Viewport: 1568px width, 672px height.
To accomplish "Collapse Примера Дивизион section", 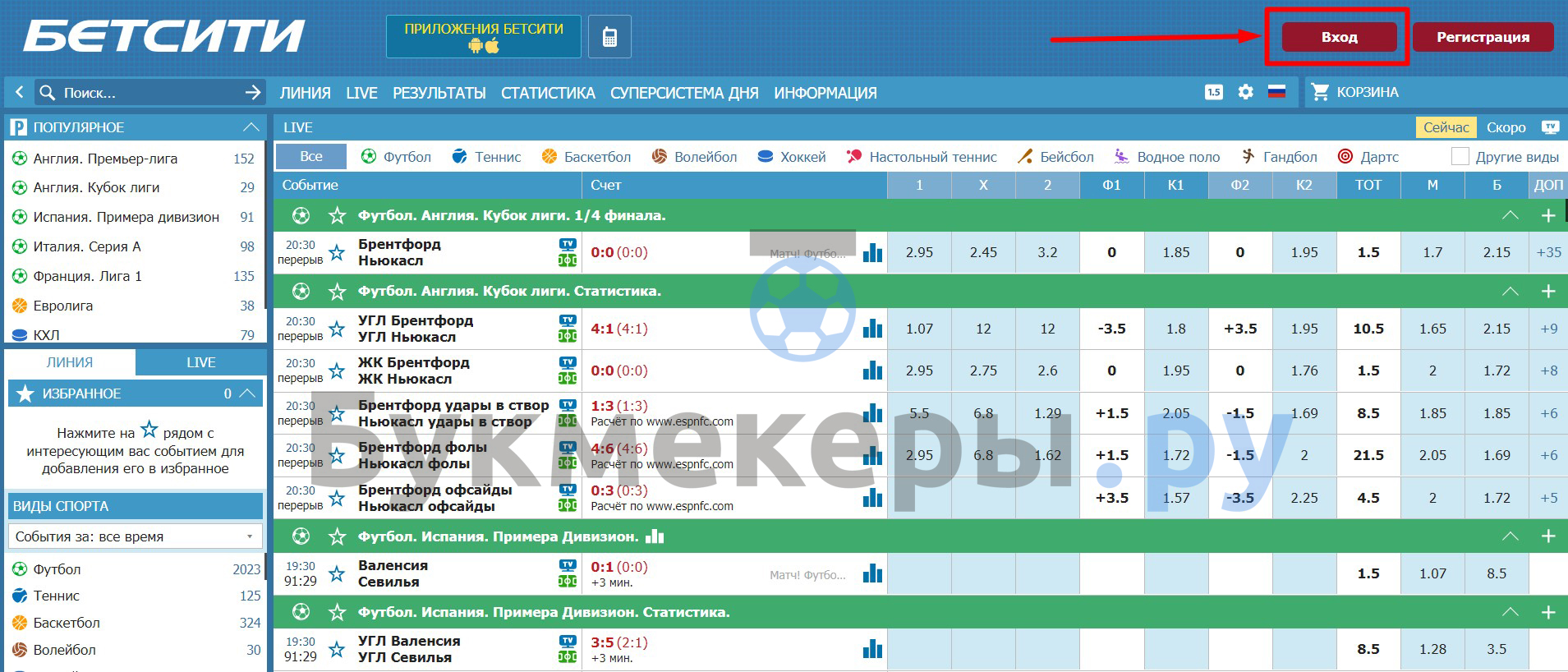I will point(1510,536).
